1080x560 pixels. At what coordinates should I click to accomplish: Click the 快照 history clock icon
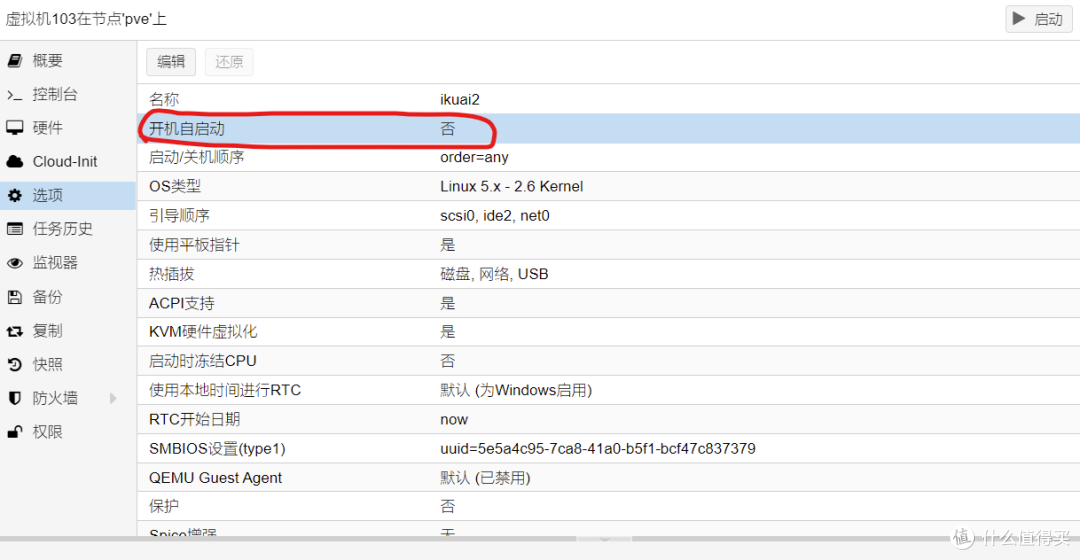[14, 364]
